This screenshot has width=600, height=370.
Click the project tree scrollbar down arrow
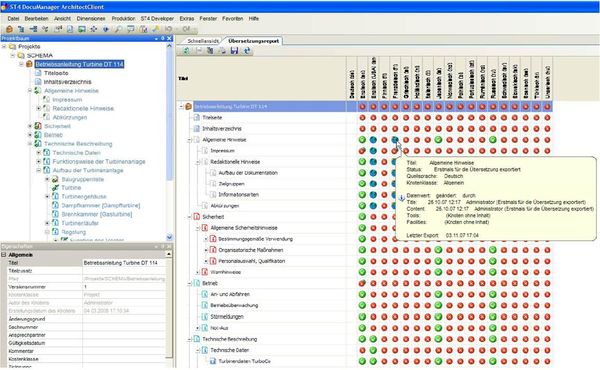[x=169, y=237]
